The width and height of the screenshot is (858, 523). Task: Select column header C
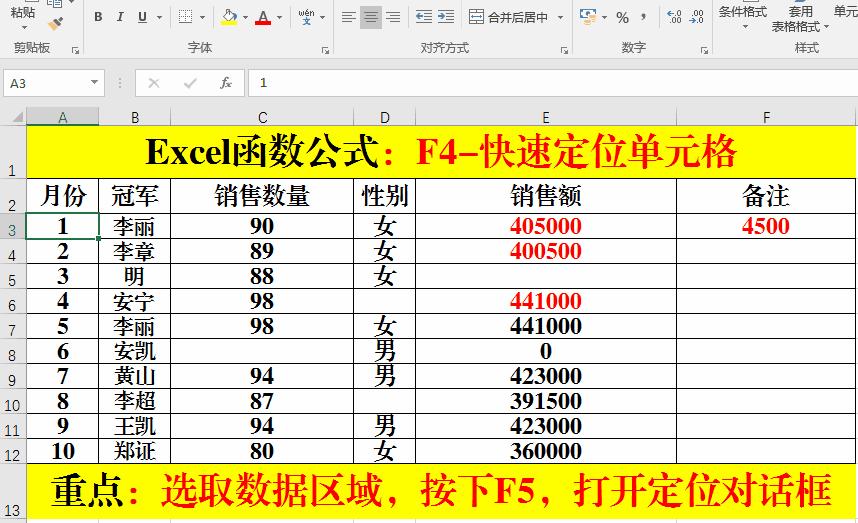(x=262, y=117)
